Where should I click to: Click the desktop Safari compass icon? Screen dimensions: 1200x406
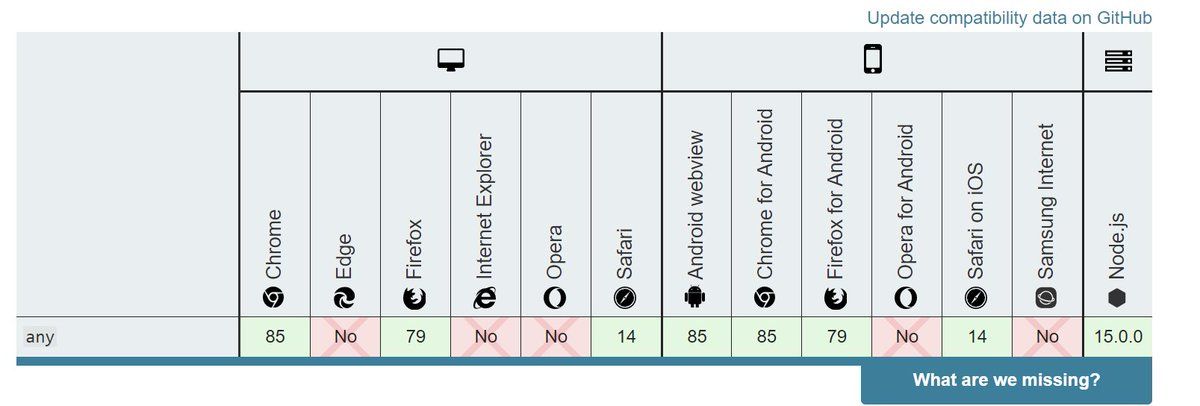click(x=625, y=297)
